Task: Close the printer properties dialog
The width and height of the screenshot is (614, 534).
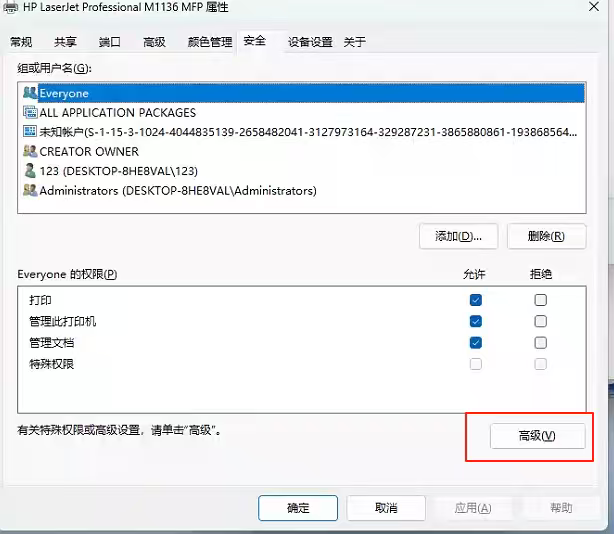Action: coord(594,6)
